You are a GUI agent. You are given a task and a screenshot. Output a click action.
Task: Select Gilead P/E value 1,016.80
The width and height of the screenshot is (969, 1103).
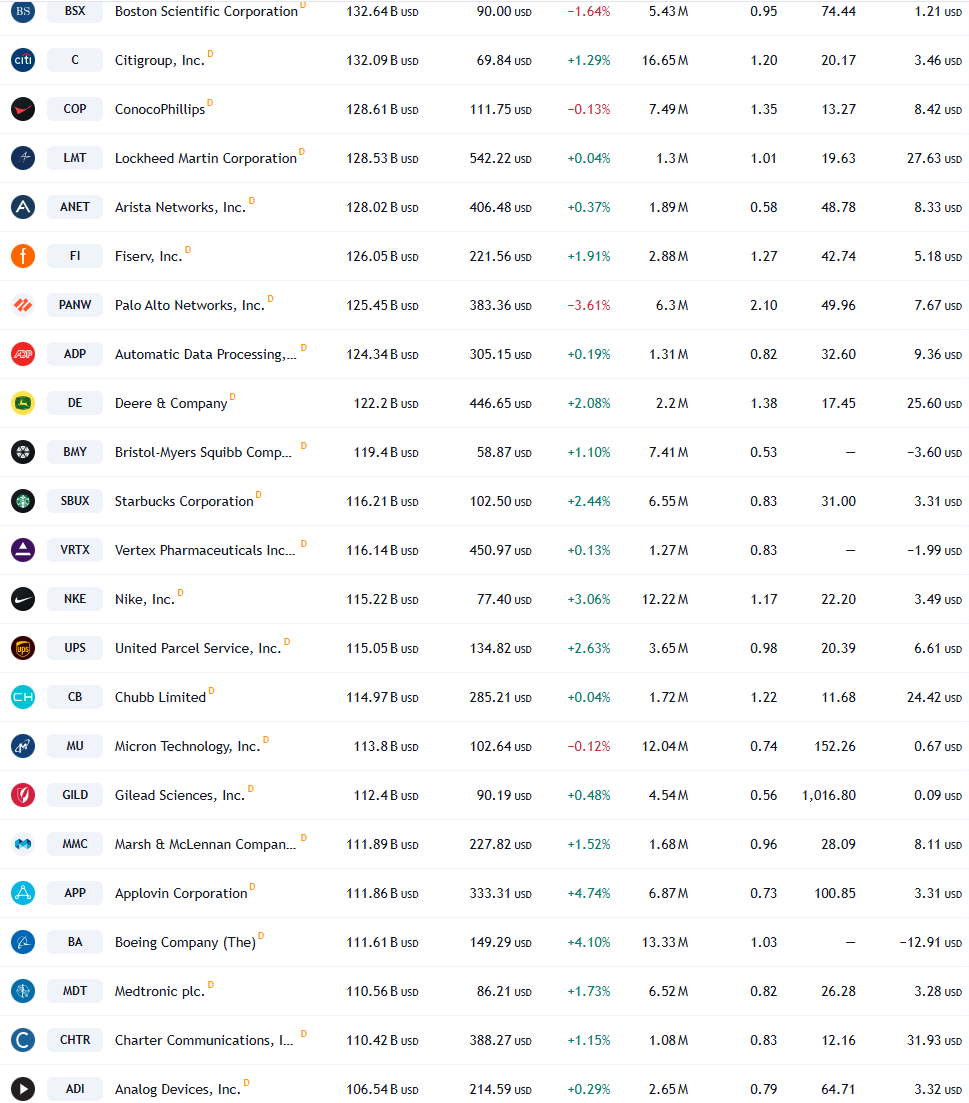pyautogui.click(x=828, y=796)
